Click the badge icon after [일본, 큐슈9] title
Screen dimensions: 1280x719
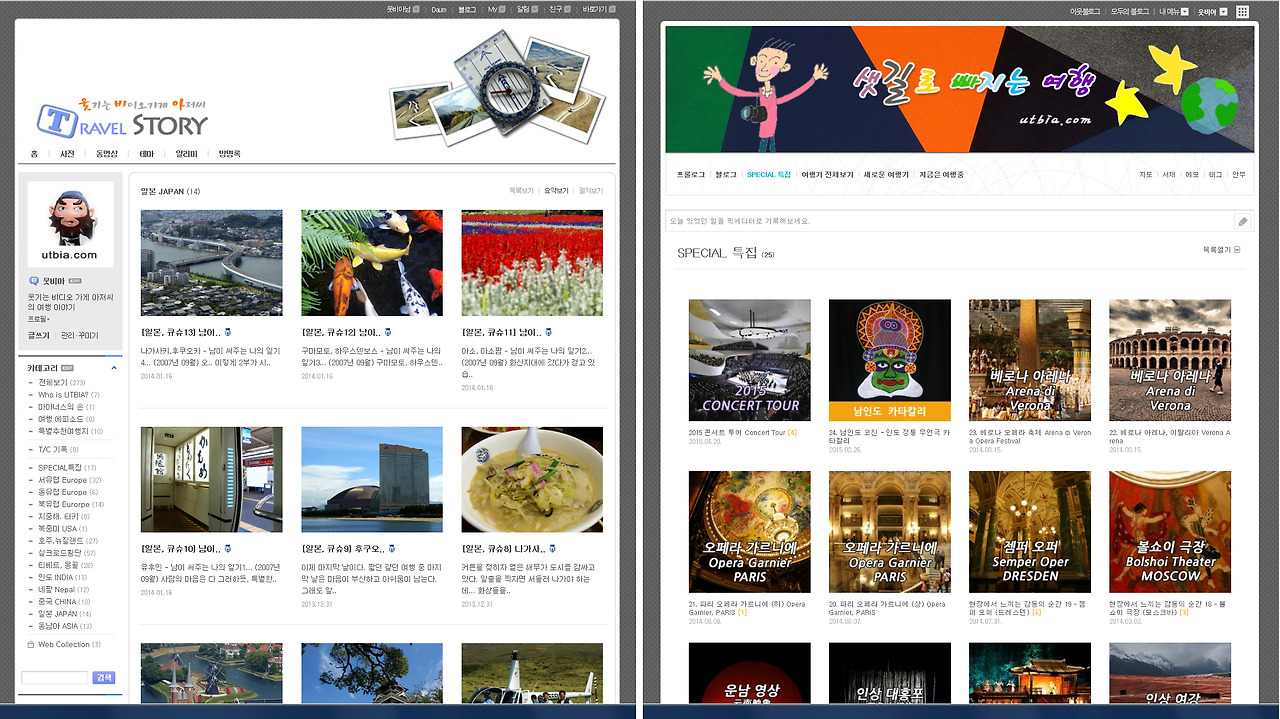[393, 548]
